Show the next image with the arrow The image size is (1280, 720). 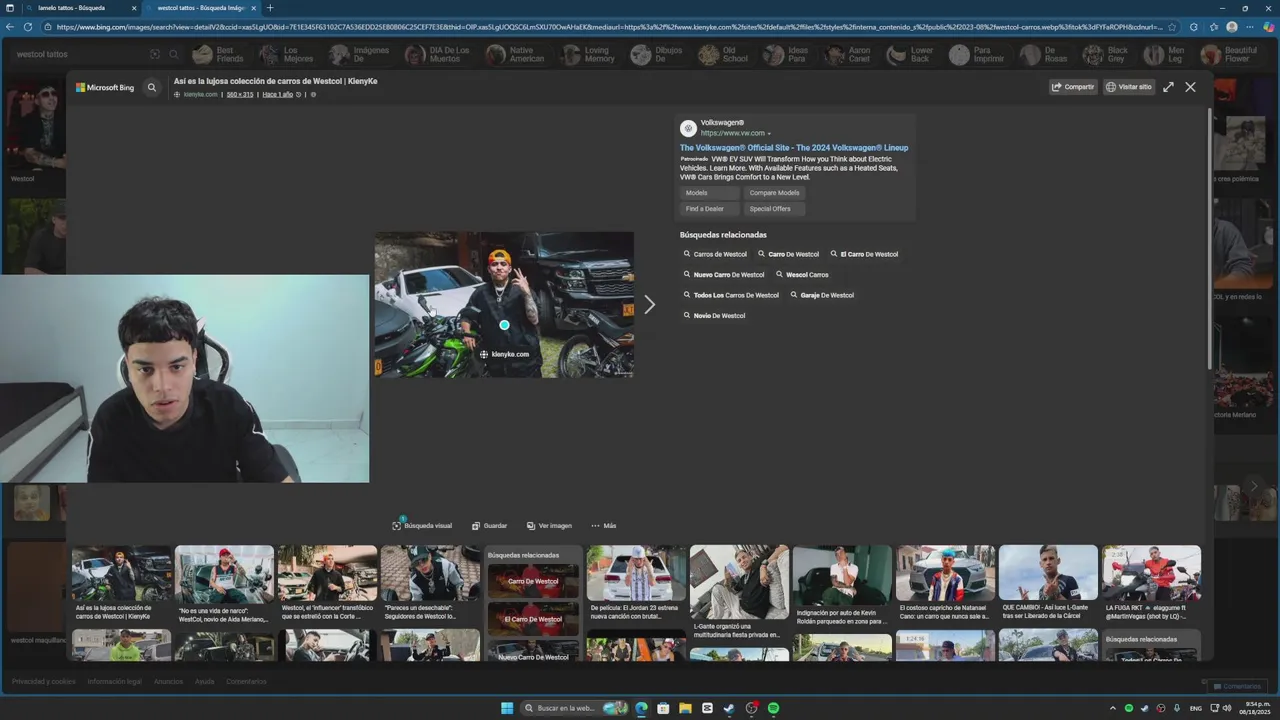click(649, 305)
